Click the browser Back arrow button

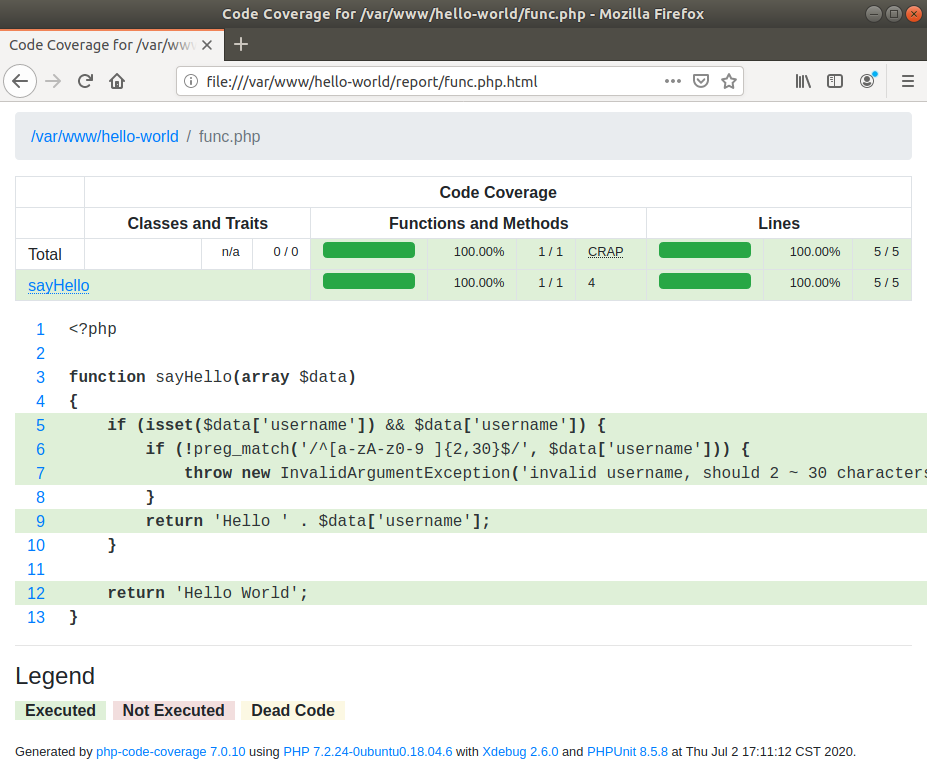[x=21, y=81]
